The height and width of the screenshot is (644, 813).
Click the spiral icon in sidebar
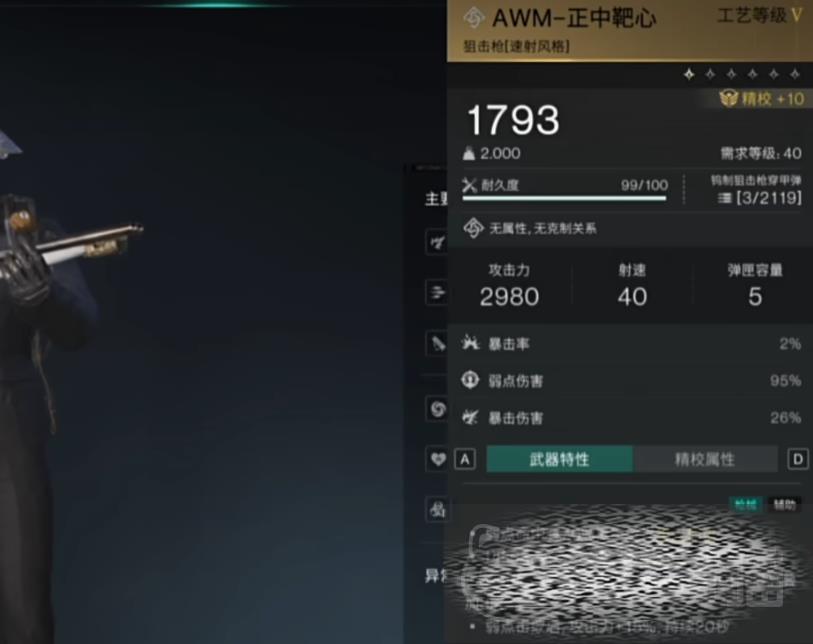(438, 409)
